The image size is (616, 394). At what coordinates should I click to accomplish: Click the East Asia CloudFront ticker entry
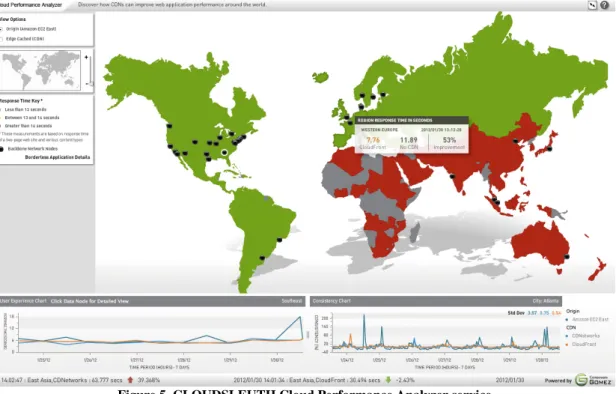307,380
